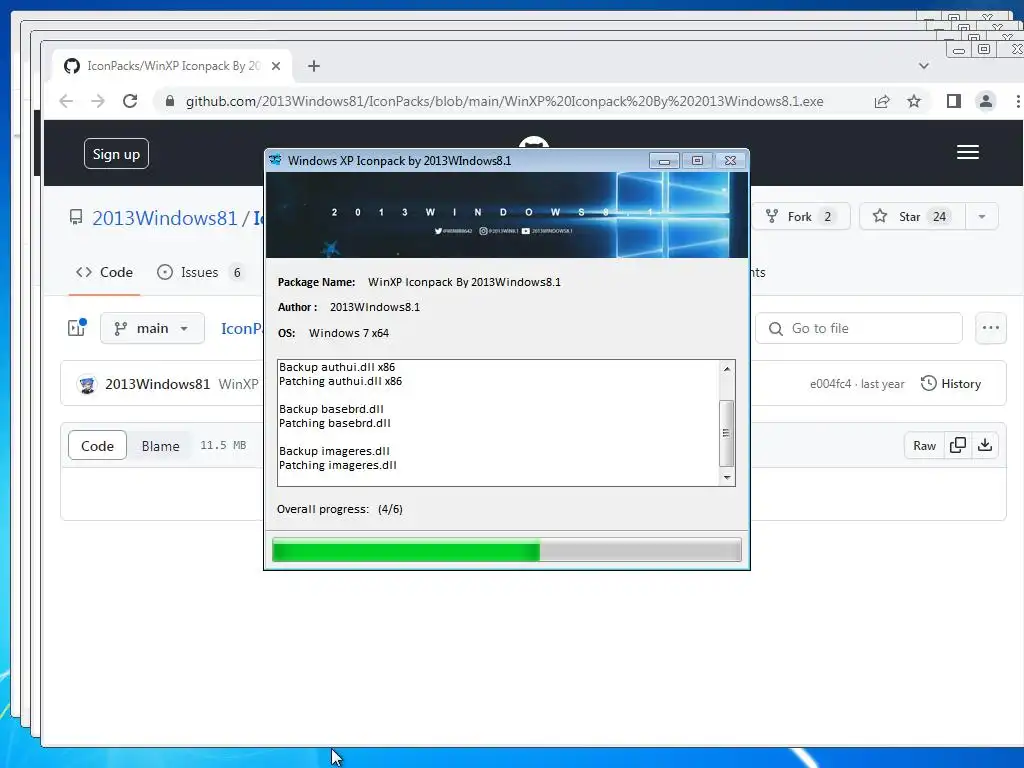Click 'Patching authui.dll x86' log line
The image size is (1024, 768).
(340, 381)
